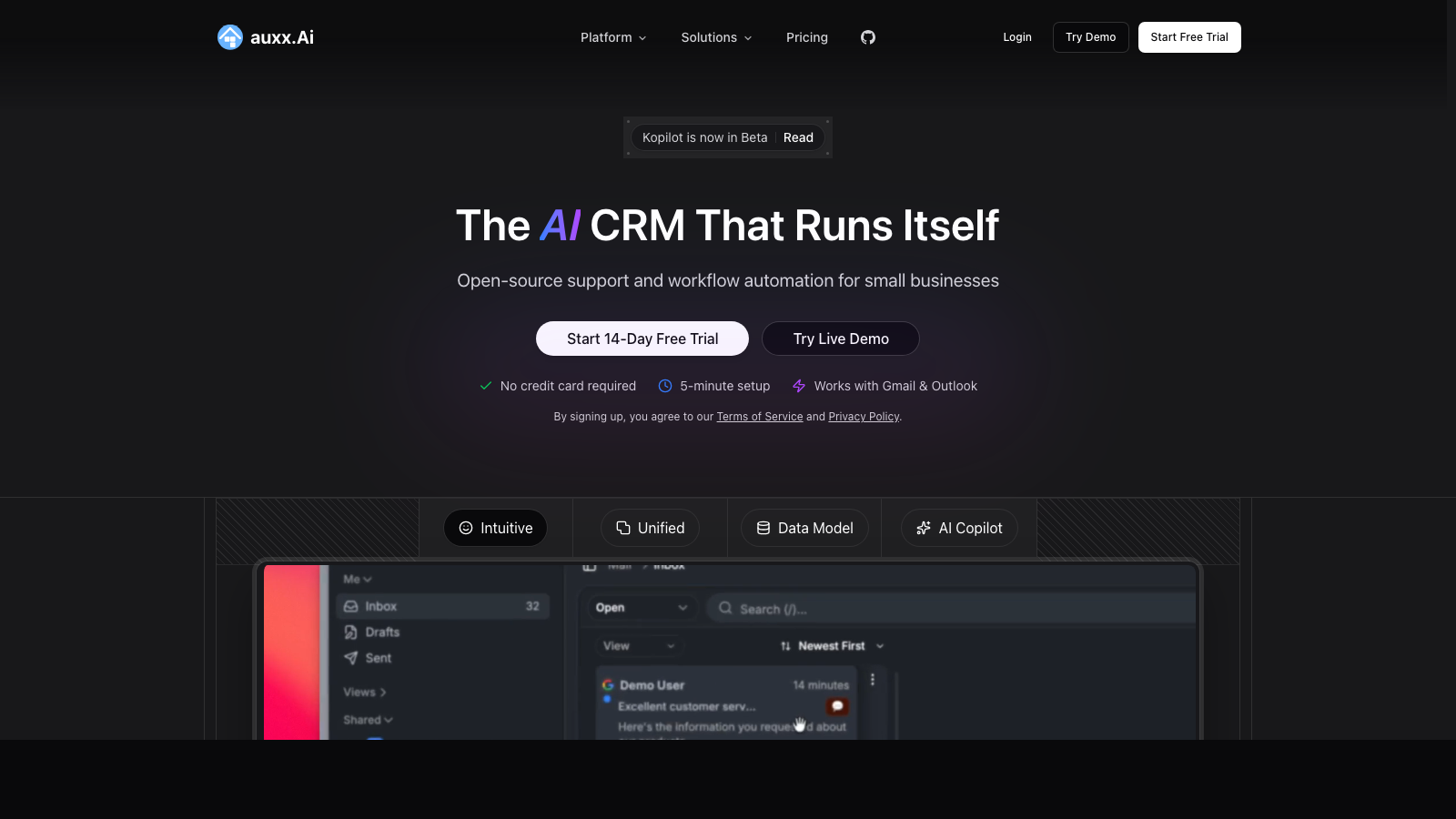
Task: Click Read on the Kopilot Beta banner
Action: point(798,137)
